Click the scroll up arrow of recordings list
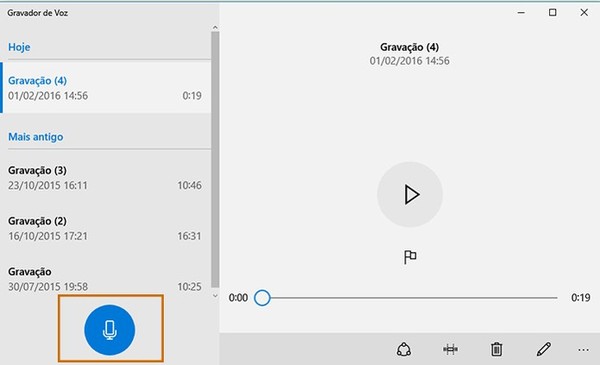The image size is (600, 365). tap(215, 27)
